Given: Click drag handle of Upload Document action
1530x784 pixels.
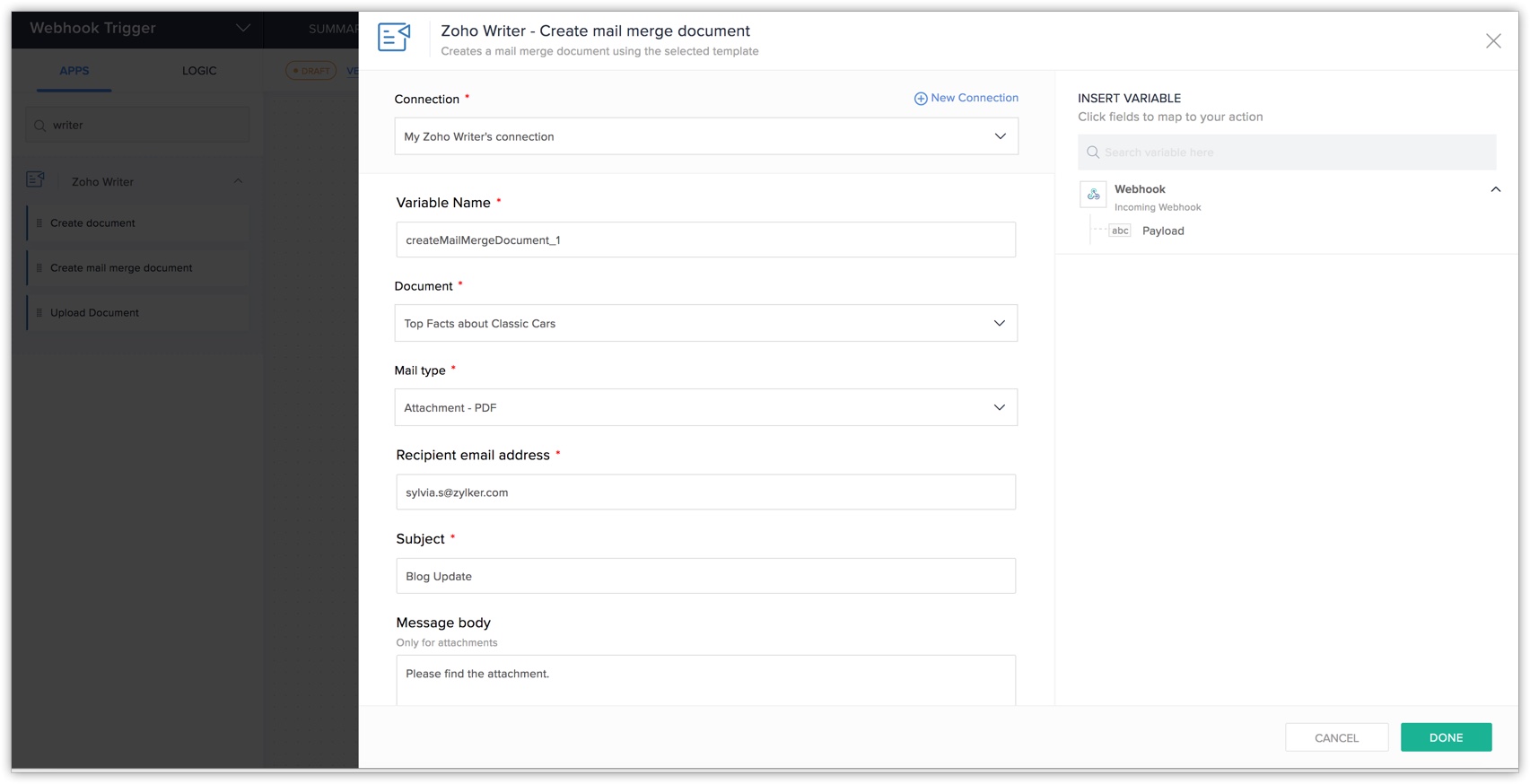Looking at the screenshot, I should coord(39,313).
